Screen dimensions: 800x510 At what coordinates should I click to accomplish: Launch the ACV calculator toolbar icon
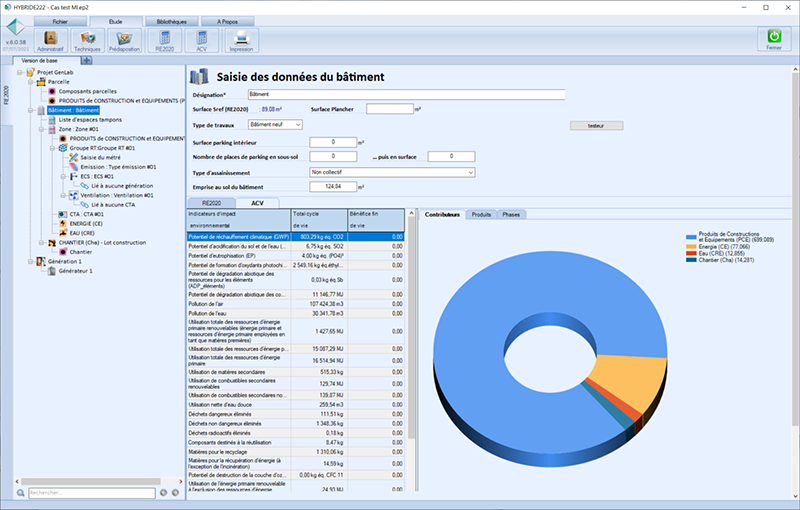click(x=202, y=38)
